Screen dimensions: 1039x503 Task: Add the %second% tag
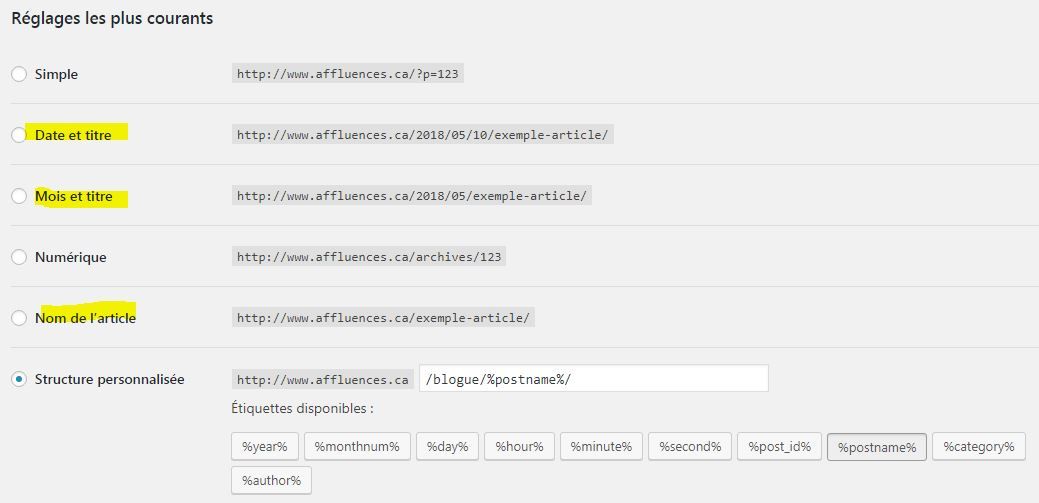[x=690, y=447]
